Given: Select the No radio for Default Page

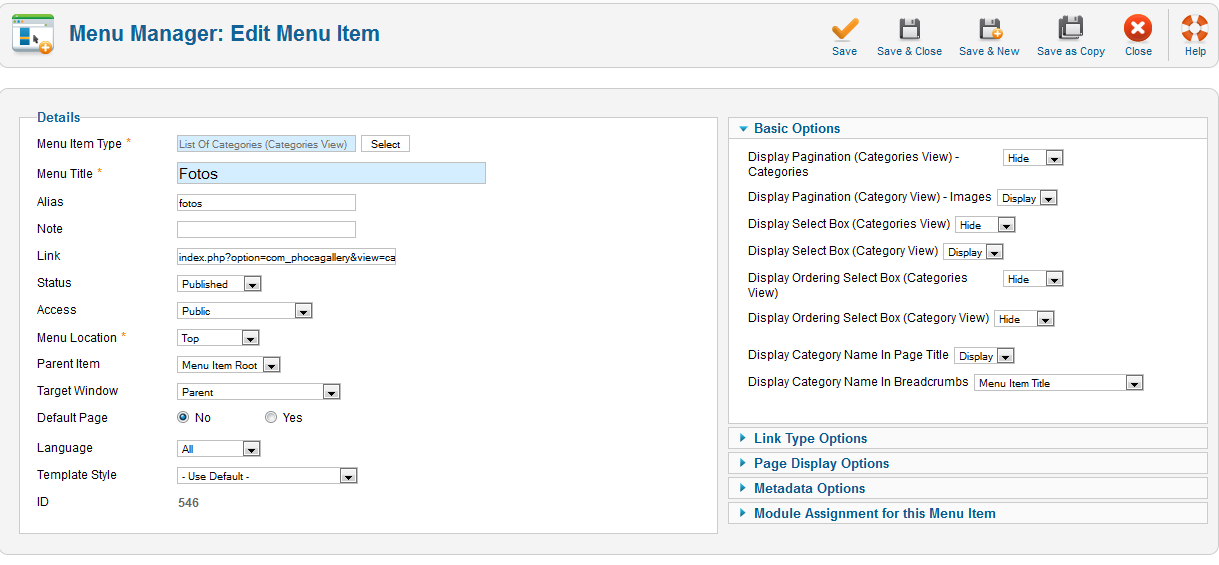Looking at the screenshot, I should coord(183,418).
